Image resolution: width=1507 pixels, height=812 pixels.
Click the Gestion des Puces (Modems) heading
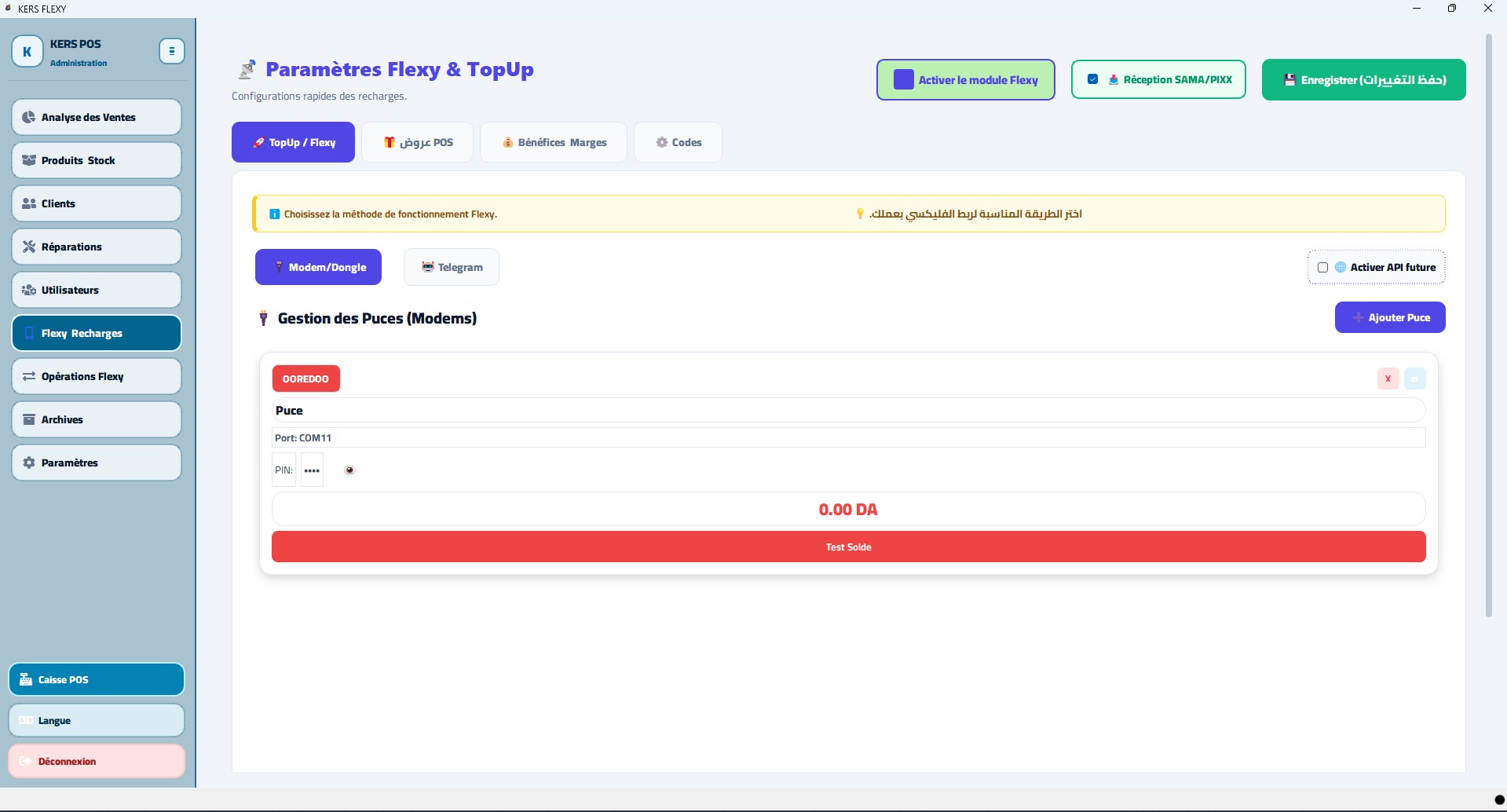(377, 318)
